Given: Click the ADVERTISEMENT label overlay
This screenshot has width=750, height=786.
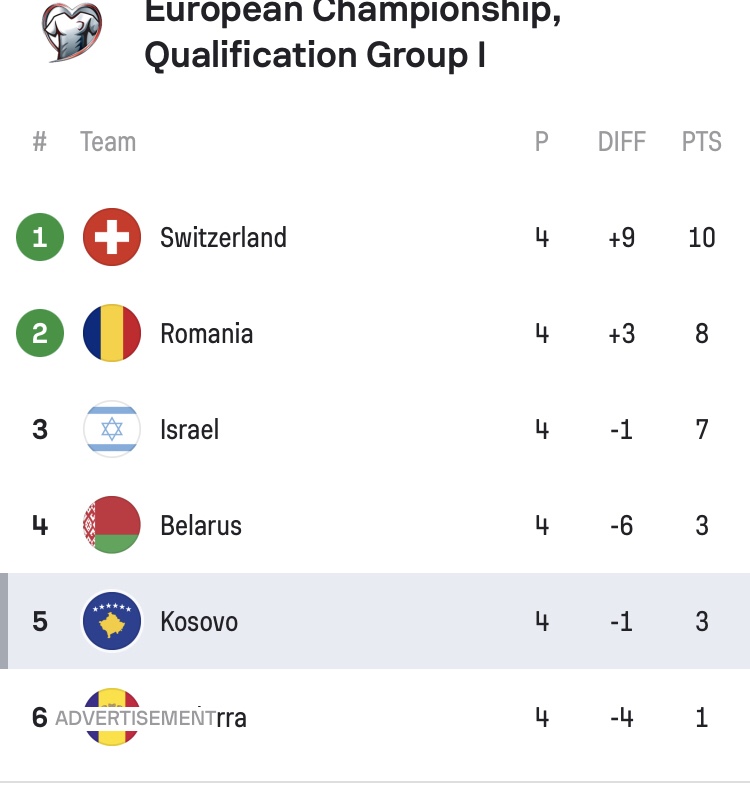Looking at the screenshot, I should click(x=135, y=718).
